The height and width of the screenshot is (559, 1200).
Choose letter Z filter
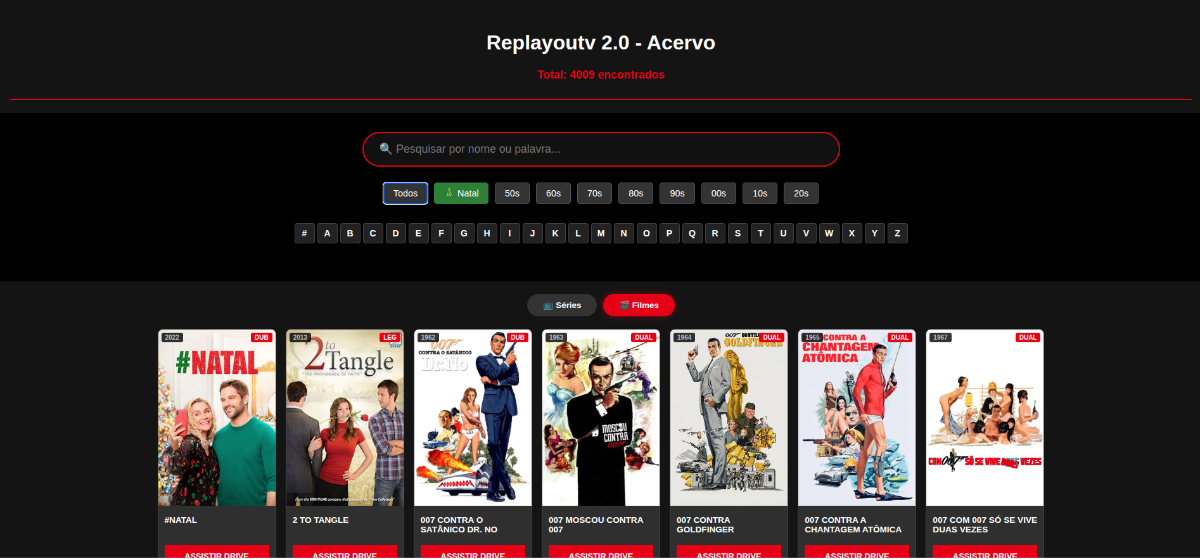[898, 233]
